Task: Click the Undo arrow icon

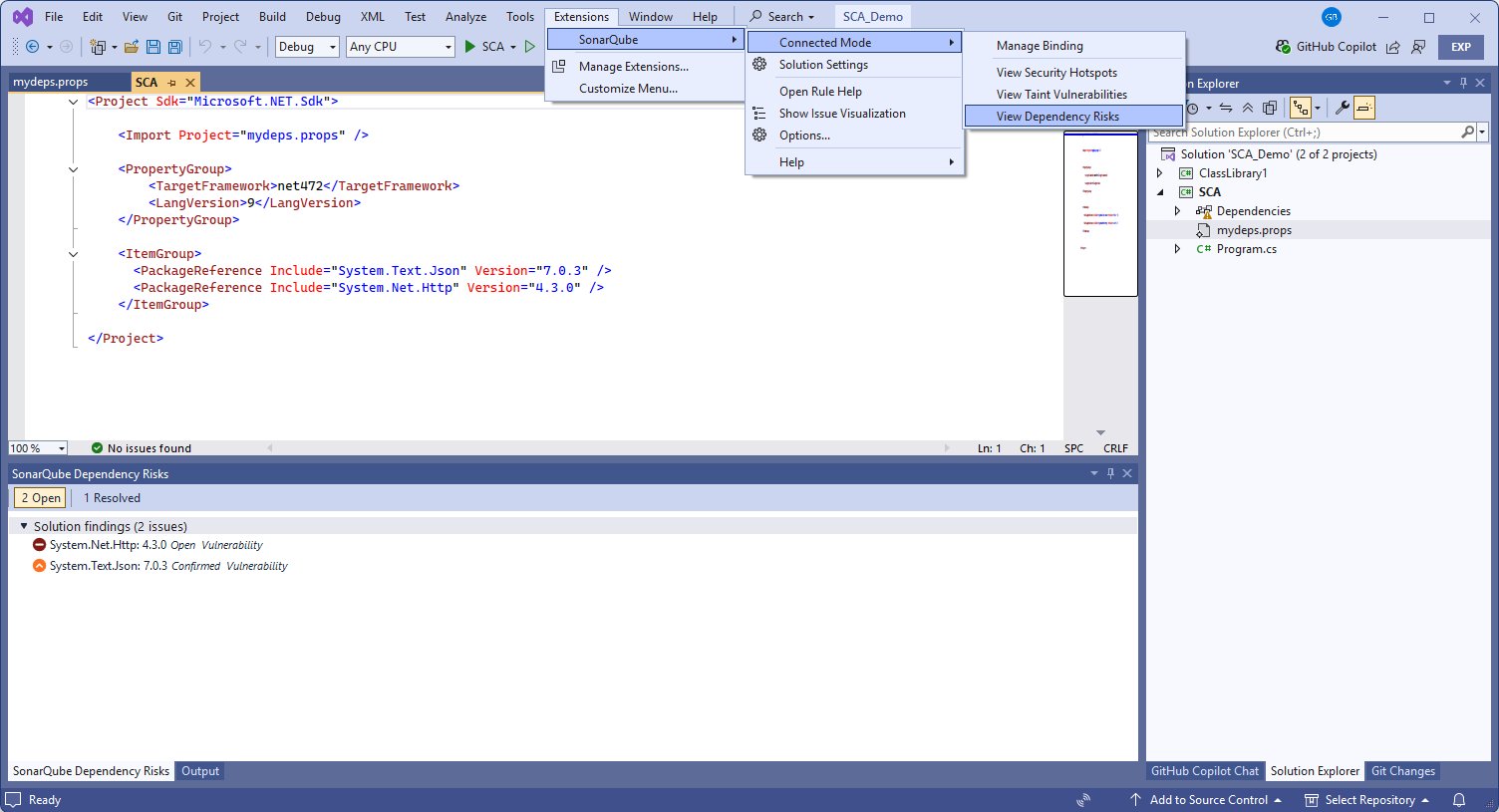Action: (205, 47)
